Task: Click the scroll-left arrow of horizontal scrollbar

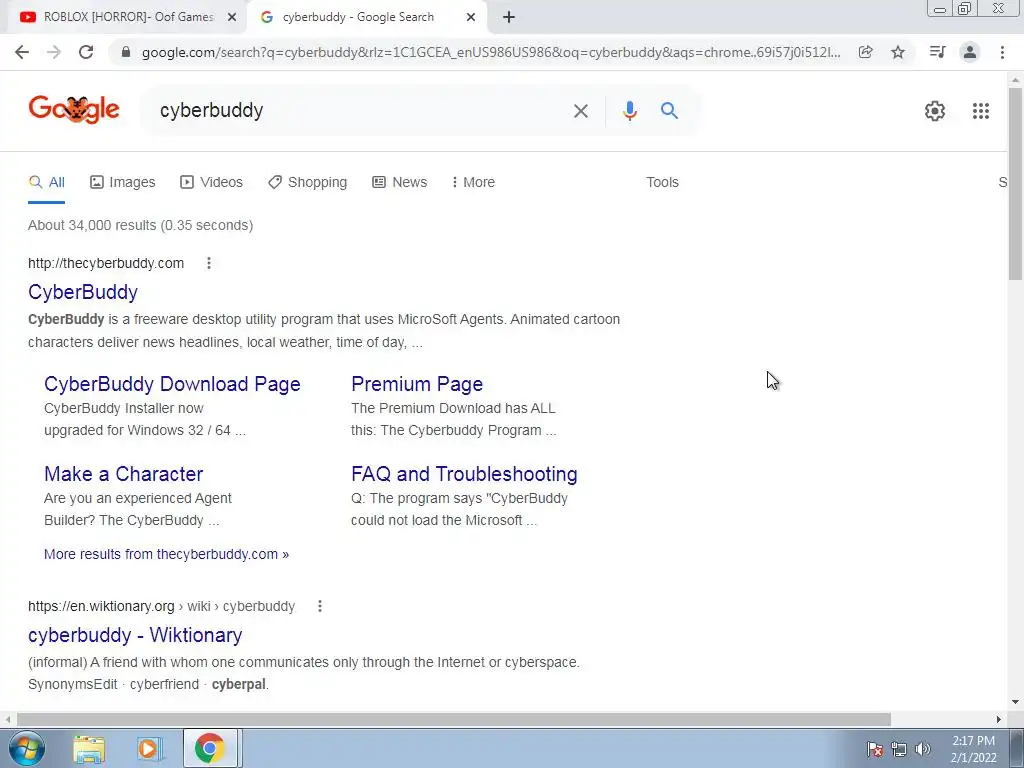Action: point(7,719)
